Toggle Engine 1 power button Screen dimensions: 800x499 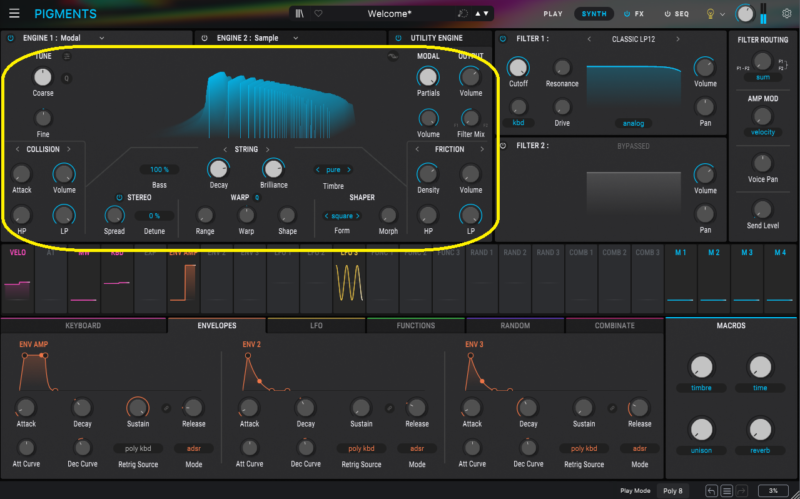[x=11, y=38]
